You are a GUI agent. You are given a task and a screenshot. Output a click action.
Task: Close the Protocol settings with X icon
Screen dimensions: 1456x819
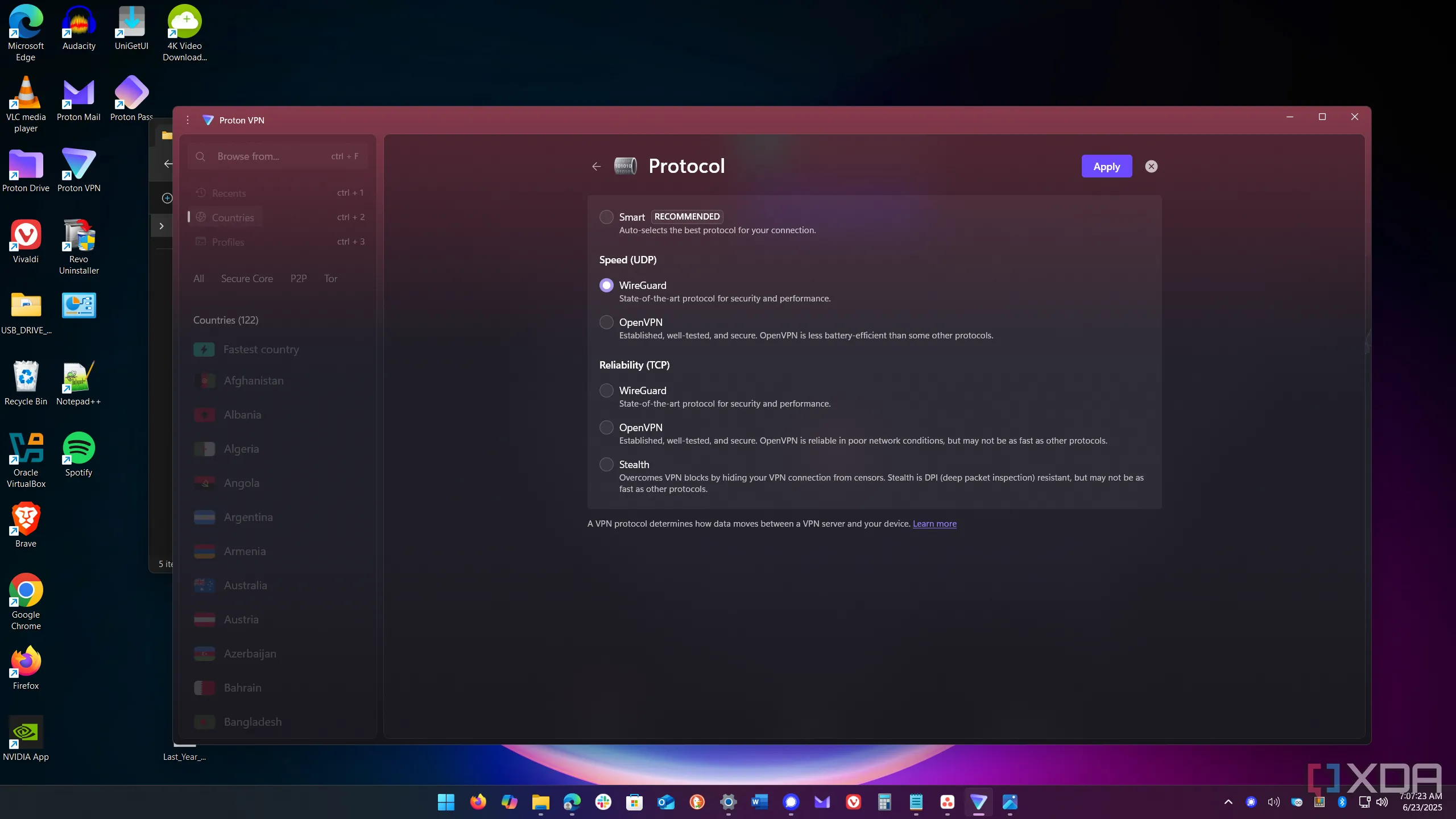(1151, 166)
